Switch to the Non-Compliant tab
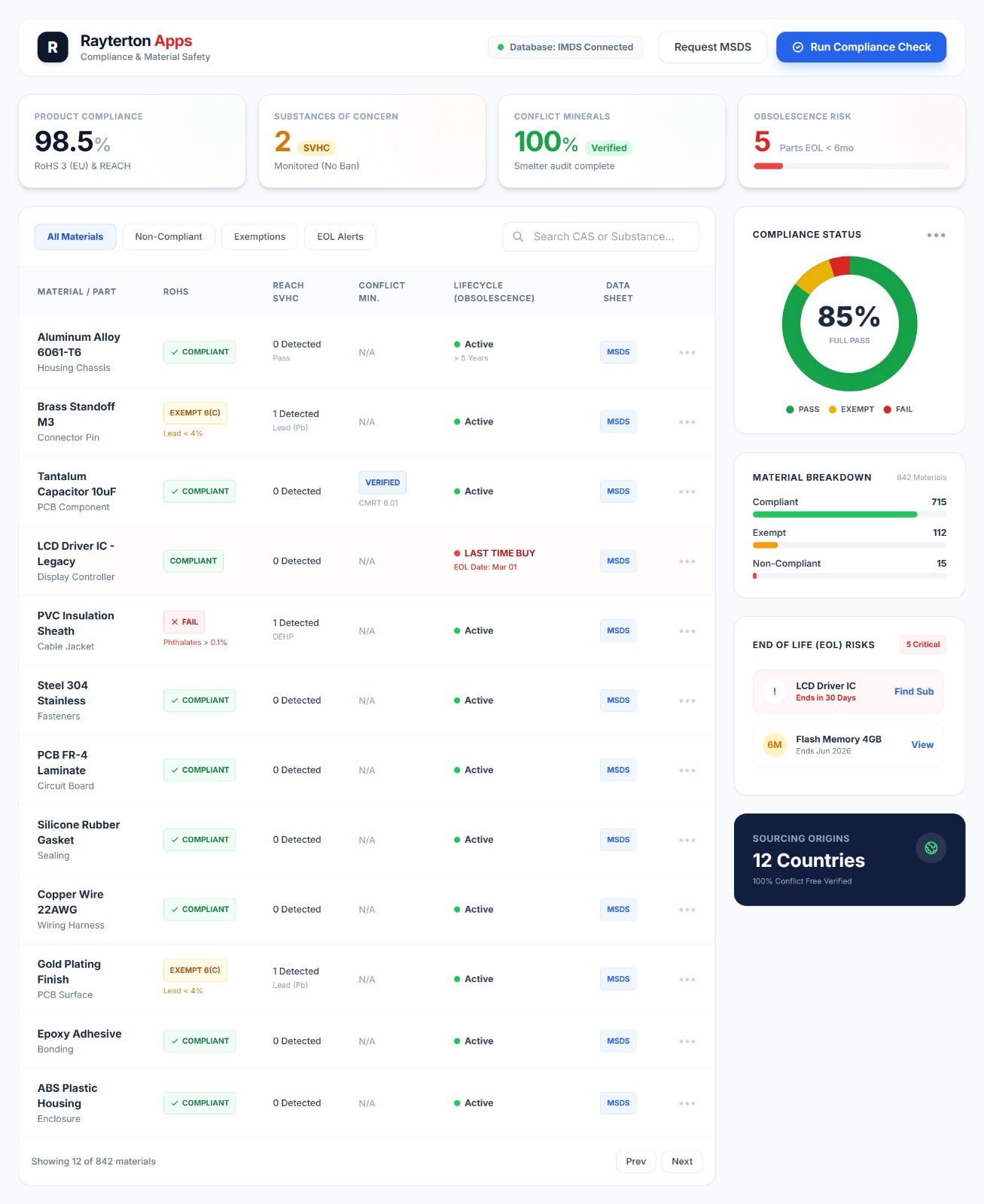The width and height of the screenshot is (984, 1204). (169, 237)
